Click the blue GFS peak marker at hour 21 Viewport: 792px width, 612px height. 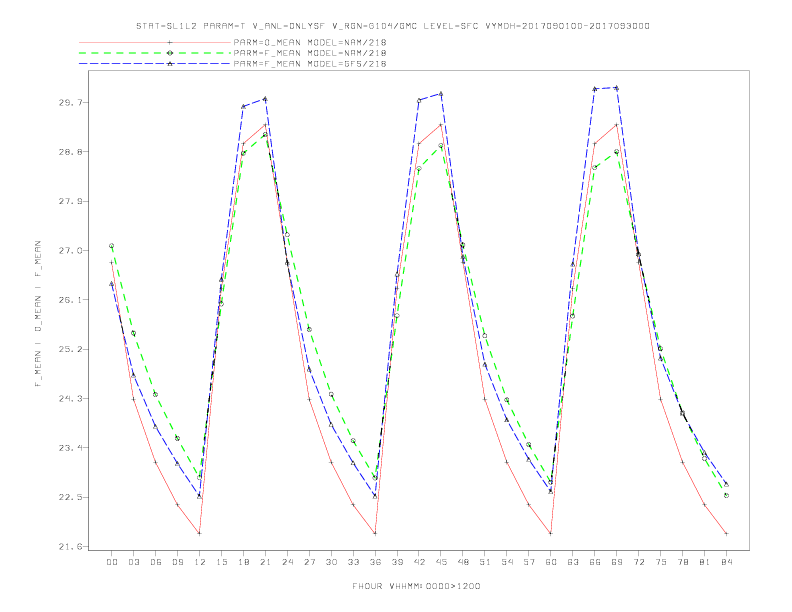[x=265, y=99]
